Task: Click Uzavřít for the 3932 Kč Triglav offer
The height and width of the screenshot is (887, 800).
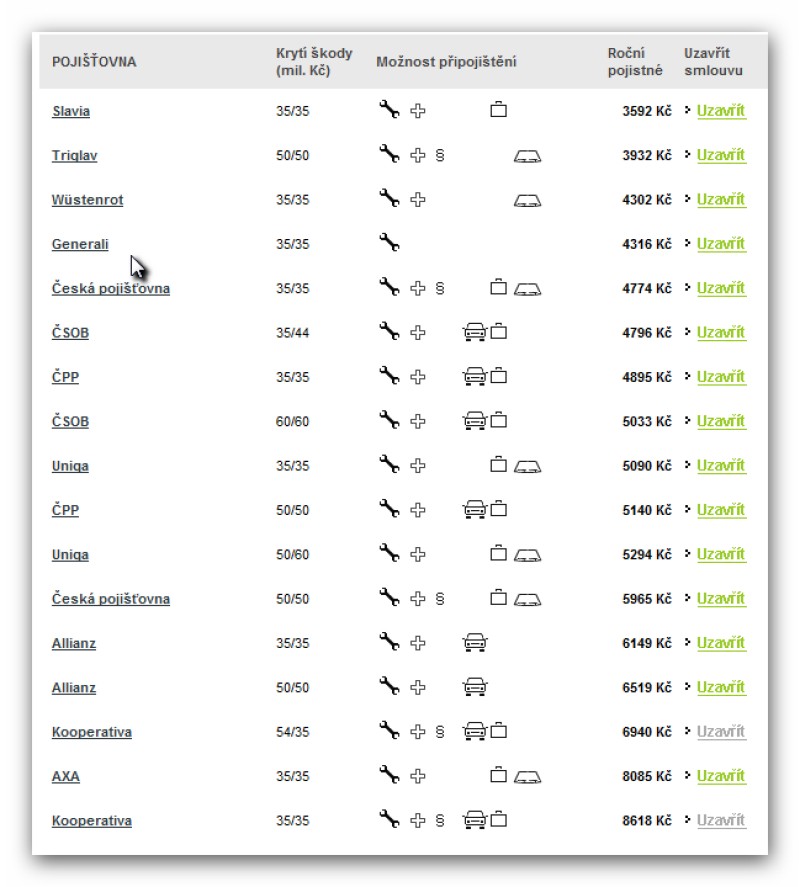Action: click(721, 156)
